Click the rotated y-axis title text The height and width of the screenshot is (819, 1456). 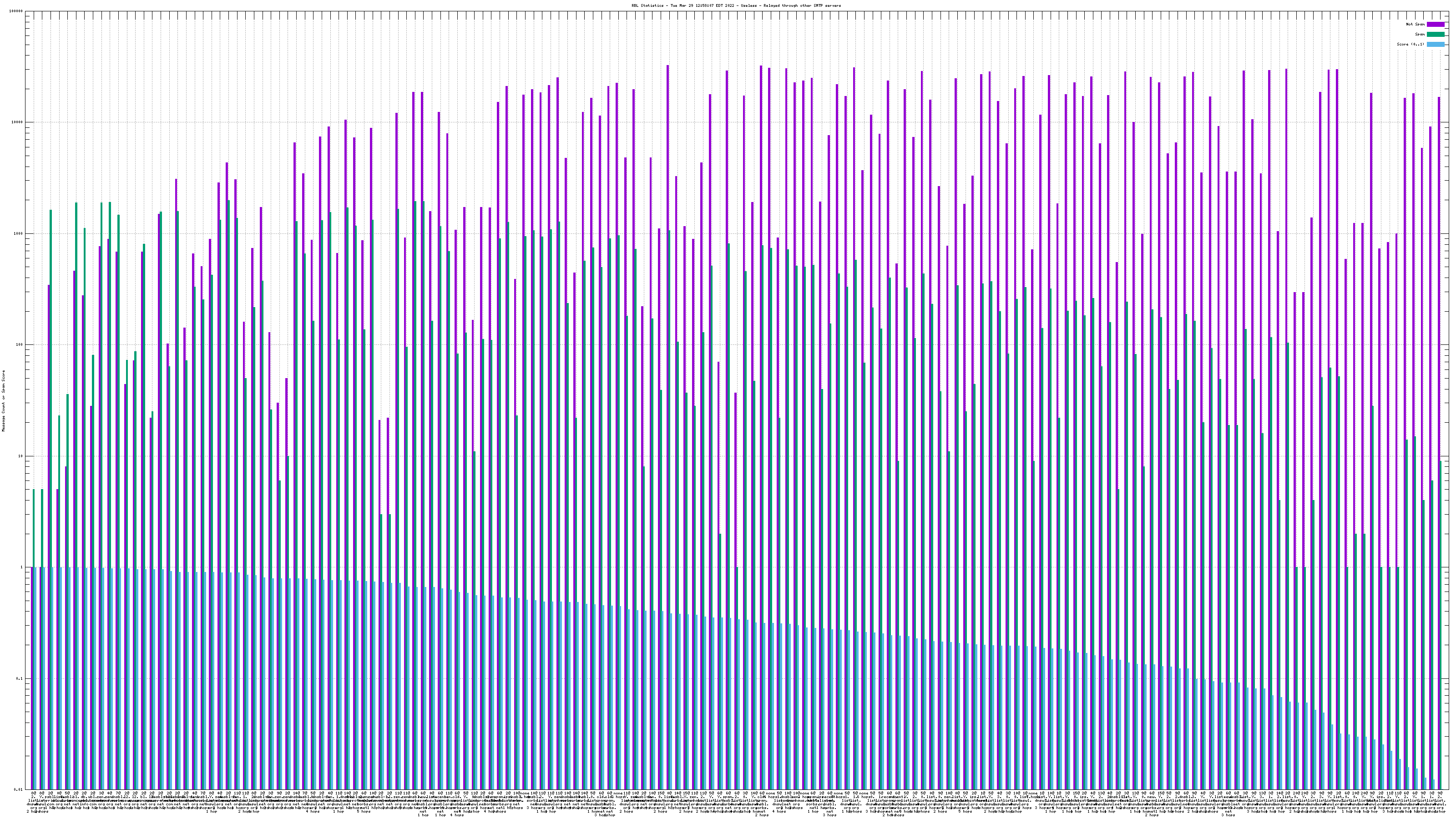tap(3, 400)
